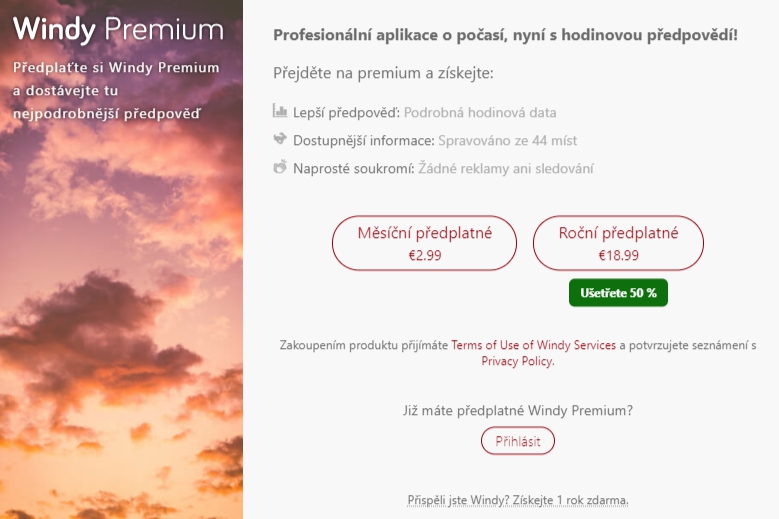Click the arrow icon beside Dostupnější informace

[x=280, y=139]
